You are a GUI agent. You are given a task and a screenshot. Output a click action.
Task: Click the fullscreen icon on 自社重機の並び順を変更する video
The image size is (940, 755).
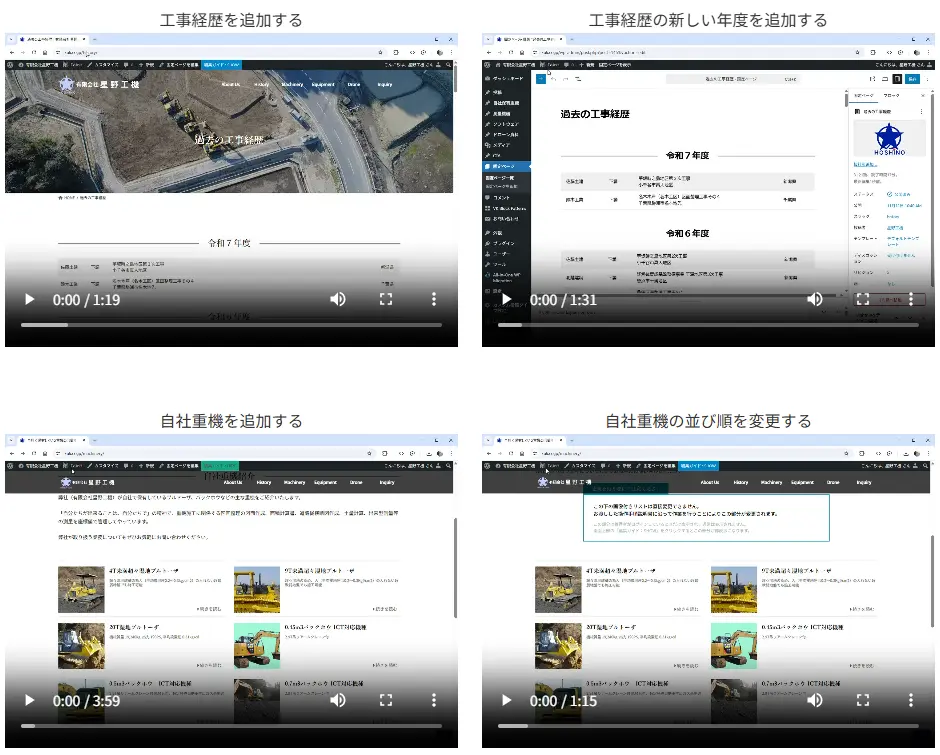863,700
